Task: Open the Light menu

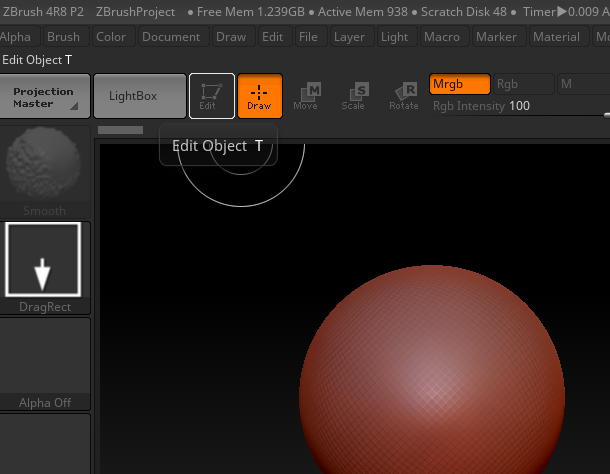Action: tap(396, 37)
